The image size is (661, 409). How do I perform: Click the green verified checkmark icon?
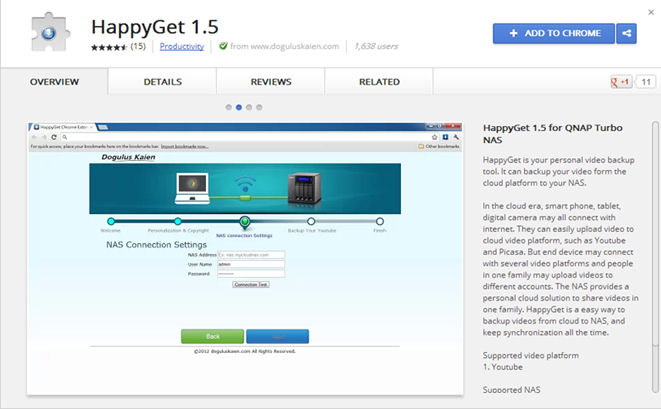[x=223, y=46]
